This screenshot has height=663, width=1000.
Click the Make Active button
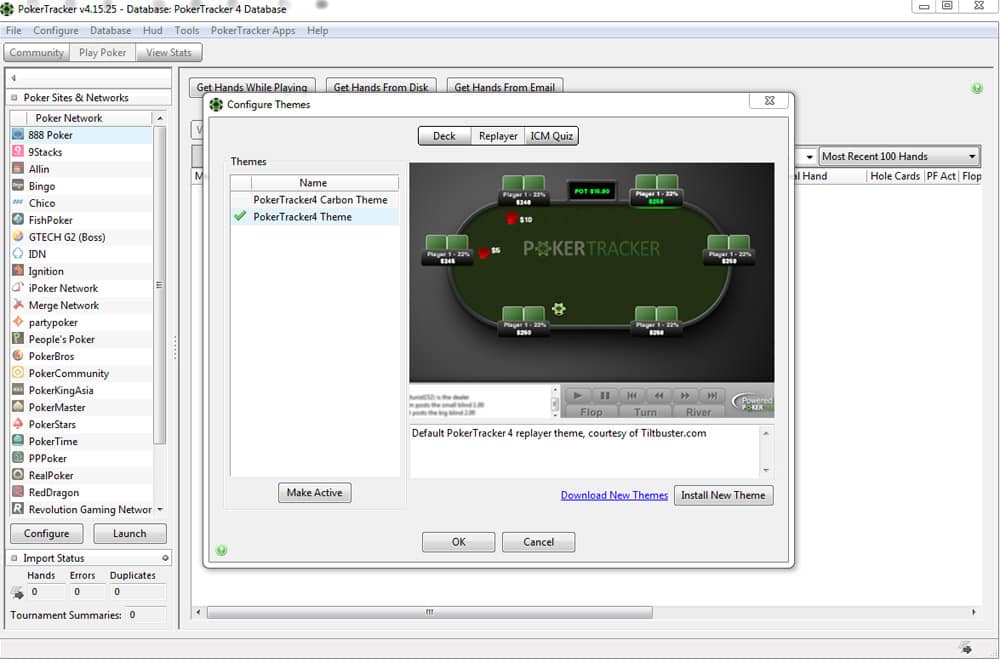tap(314, 492)
